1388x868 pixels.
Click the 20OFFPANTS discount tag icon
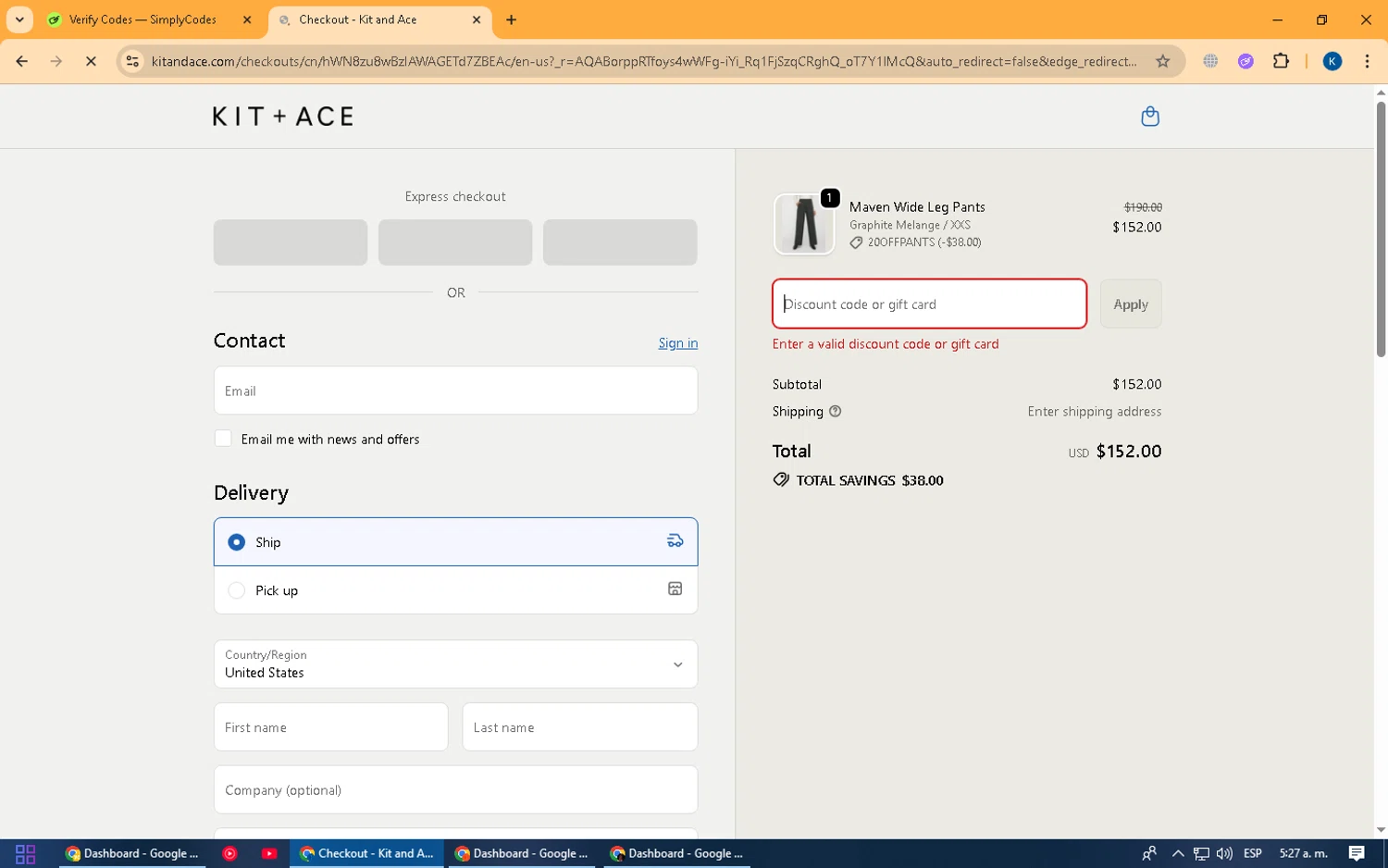click(857, 242)
